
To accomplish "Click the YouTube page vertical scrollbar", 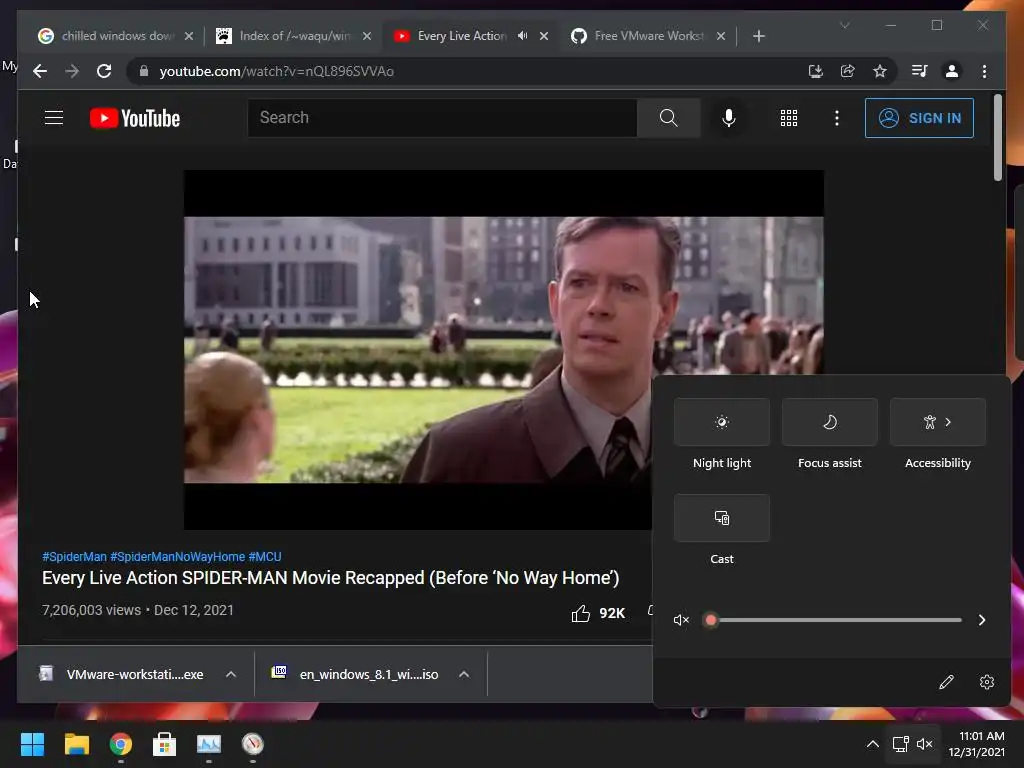I will click(997, 137).
